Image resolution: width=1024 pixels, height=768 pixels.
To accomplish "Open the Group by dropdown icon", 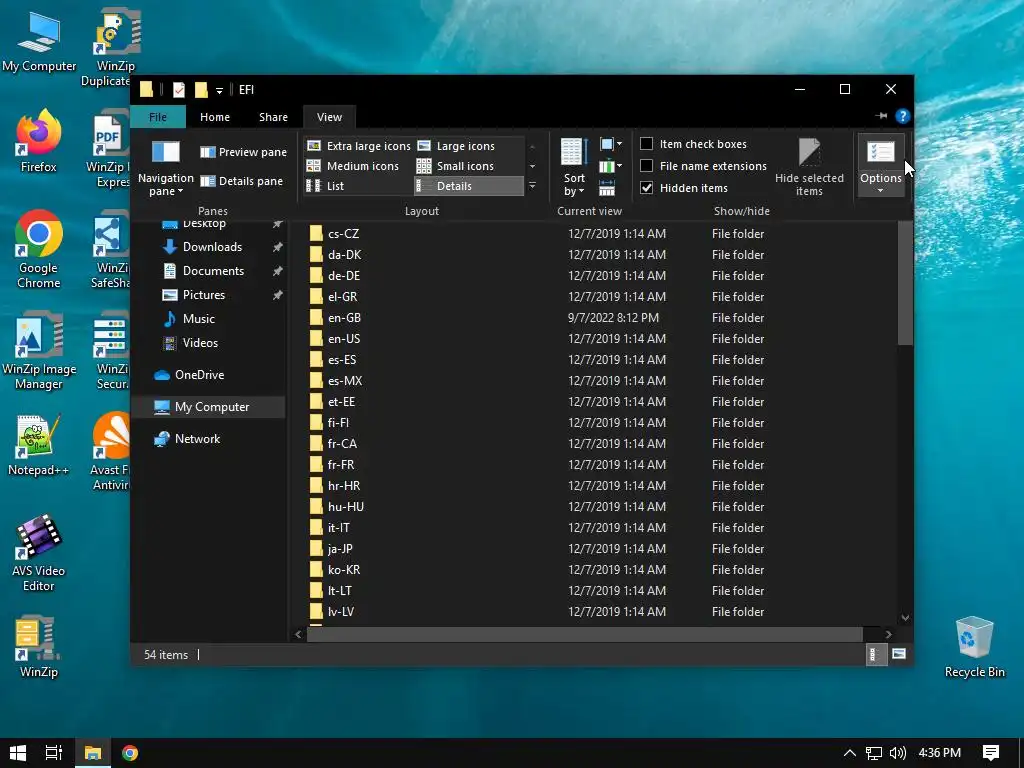I will pyautogui.click(x=611, y=144).
